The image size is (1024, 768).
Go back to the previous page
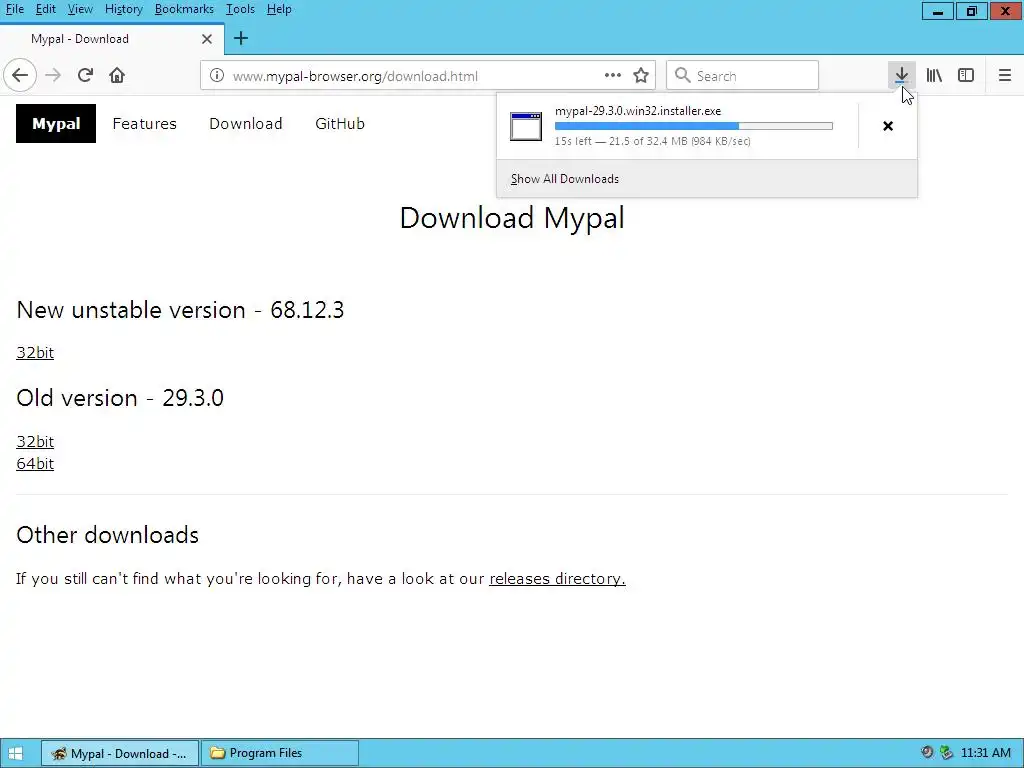(20, 76)
